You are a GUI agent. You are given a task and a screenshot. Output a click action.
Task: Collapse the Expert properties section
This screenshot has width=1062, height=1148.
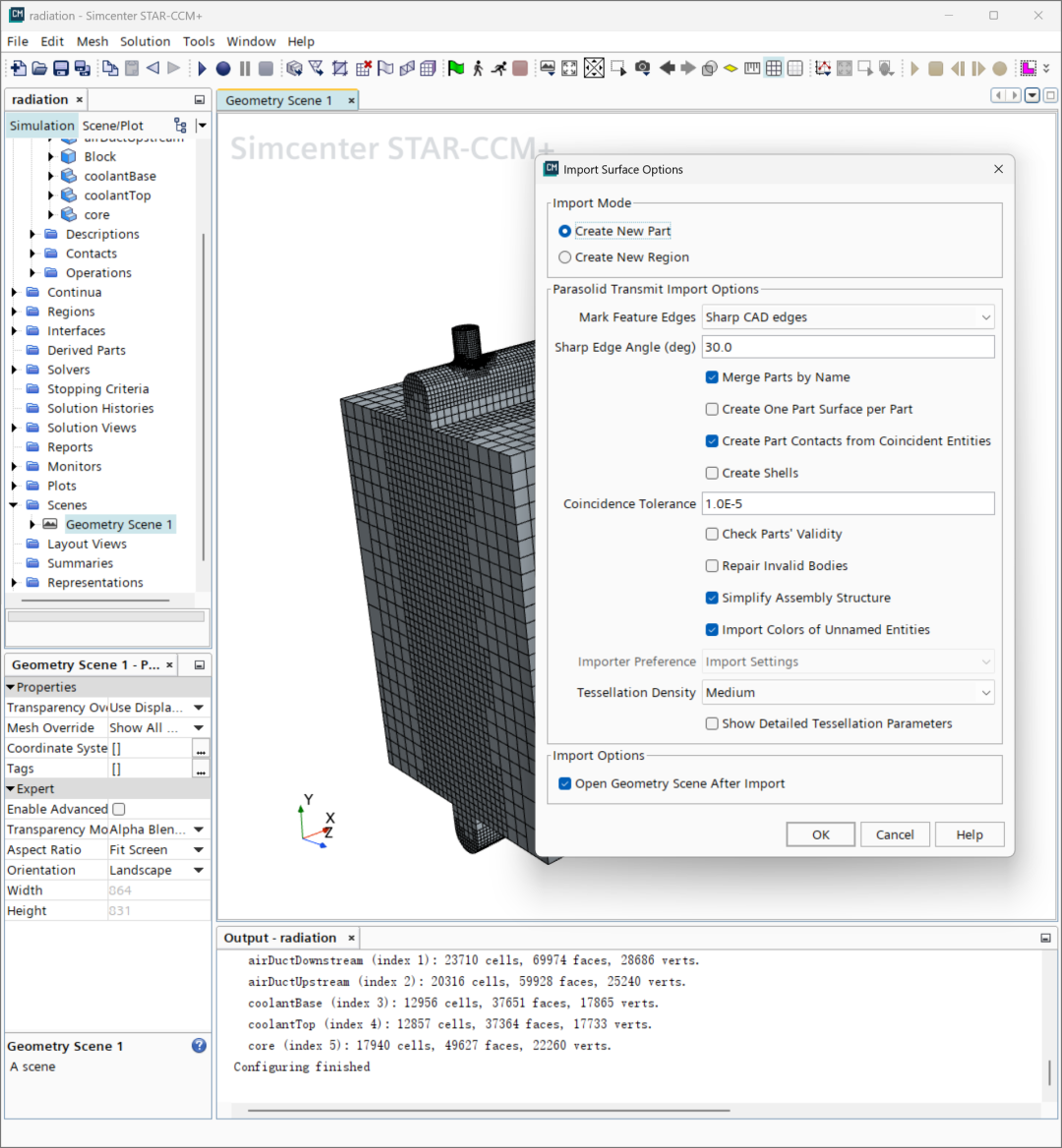pos(11,789)
